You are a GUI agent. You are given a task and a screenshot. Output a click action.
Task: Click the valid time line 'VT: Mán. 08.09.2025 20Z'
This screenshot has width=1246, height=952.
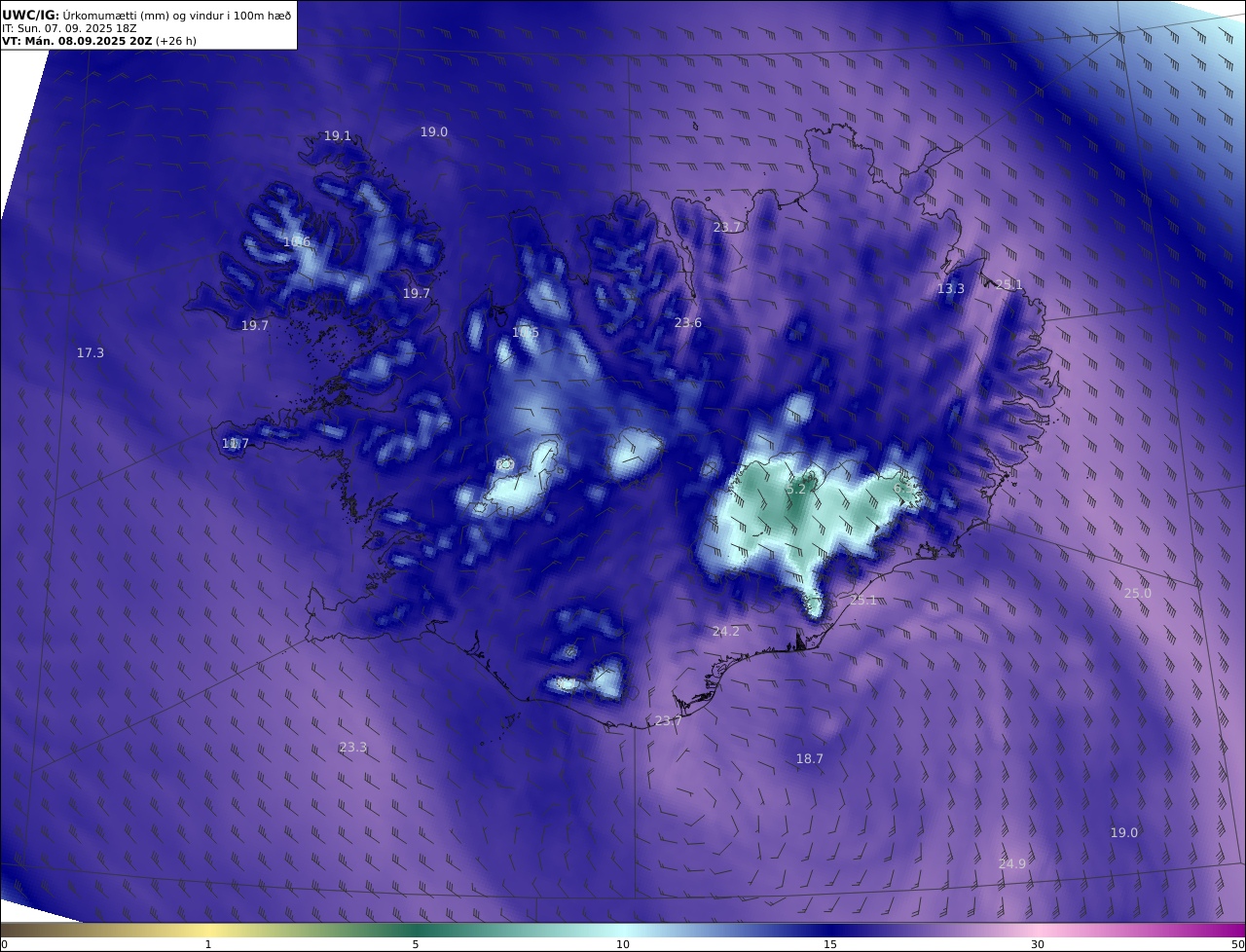76,42
